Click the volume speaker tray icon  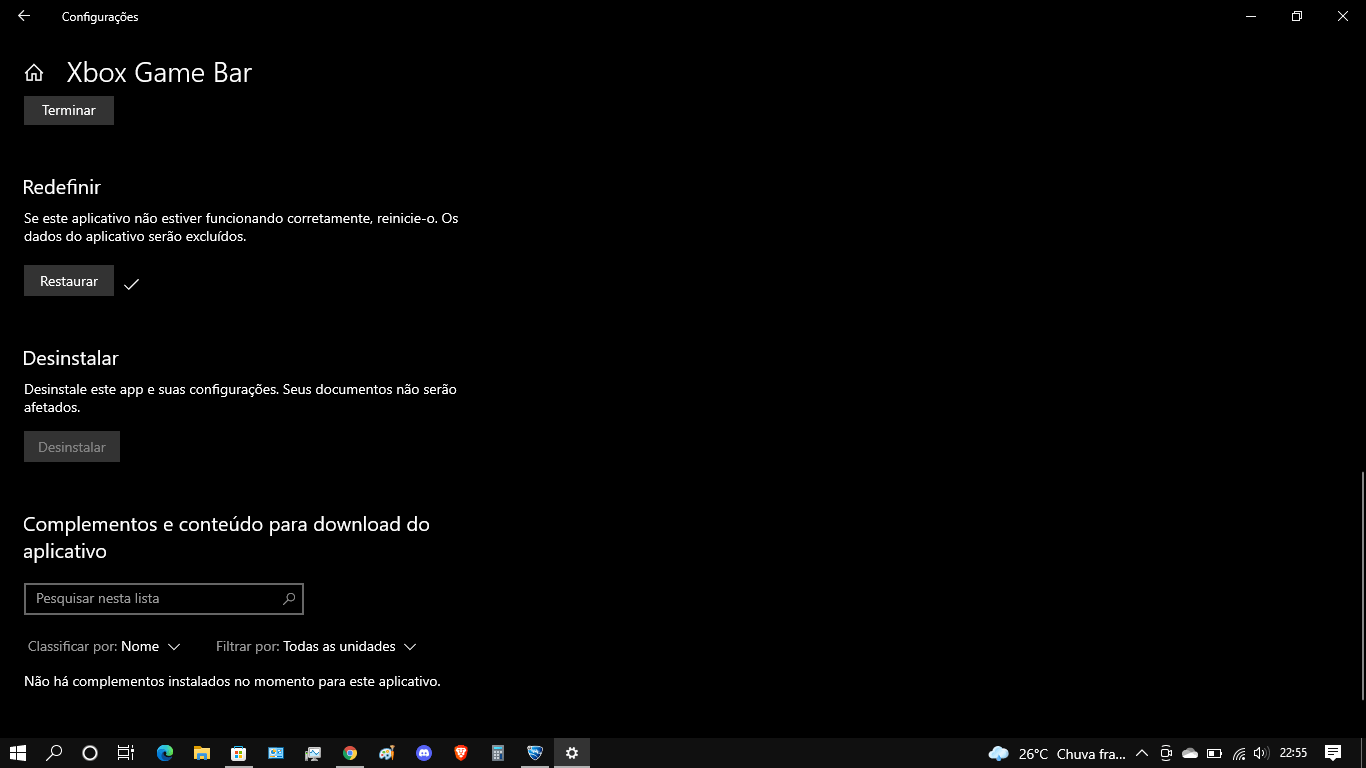pyautogui.click(x=1261, y=753)
